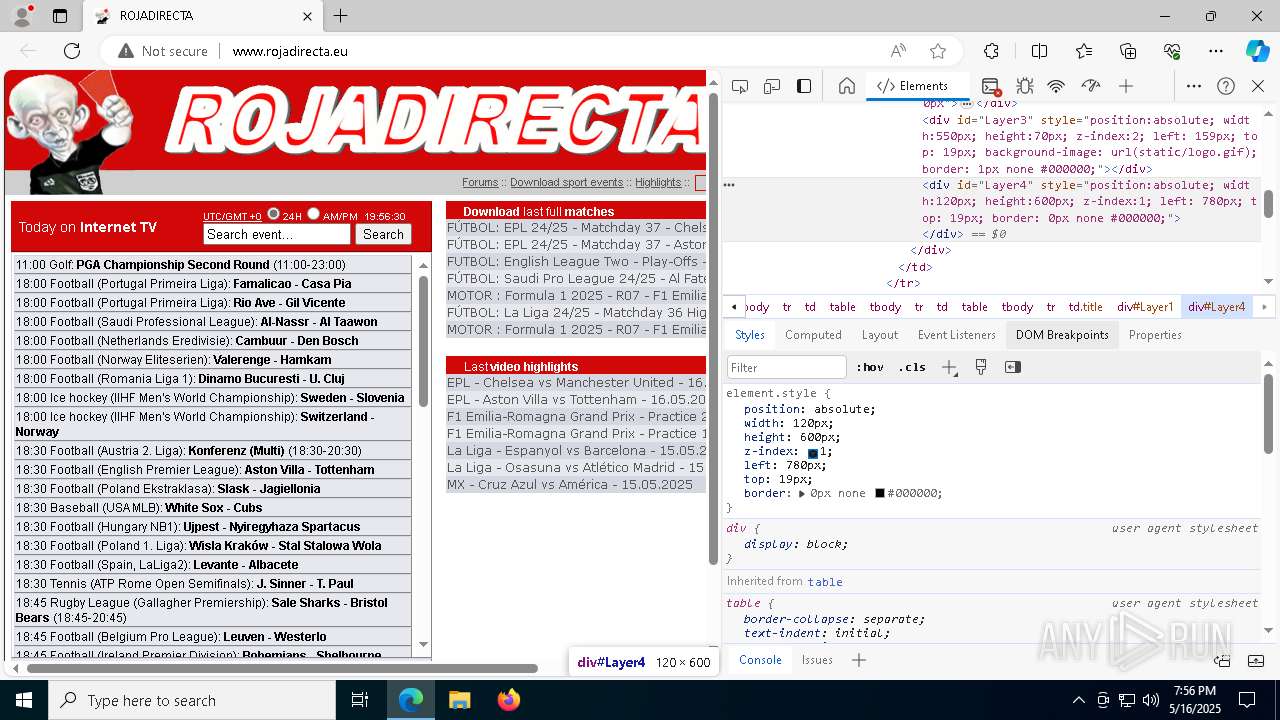Toggle the DevTools activity bar dock icon
The width and height of the screenshot is (1280, 720).
[x=804, y=86]
